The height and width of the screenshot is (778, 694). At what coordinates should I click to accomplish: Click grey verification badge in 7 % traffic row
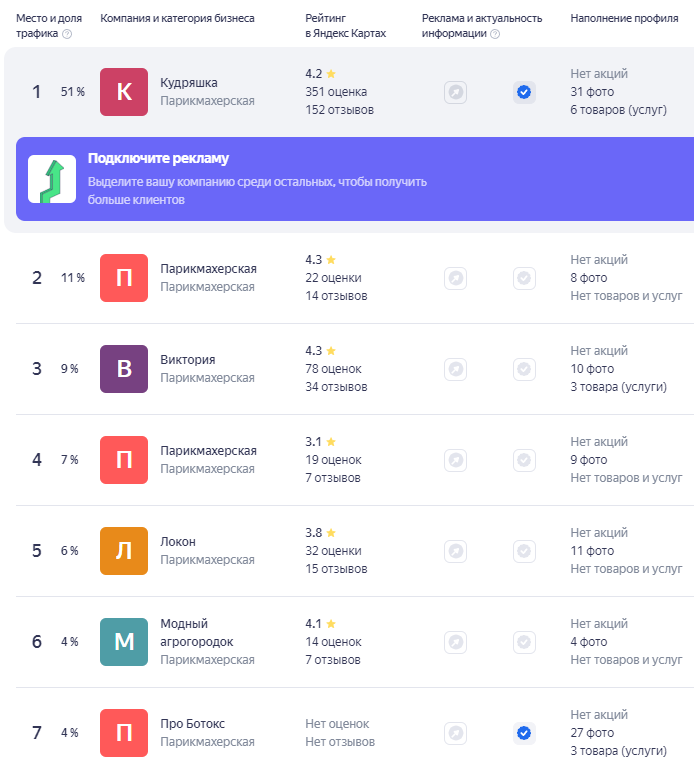524,460
